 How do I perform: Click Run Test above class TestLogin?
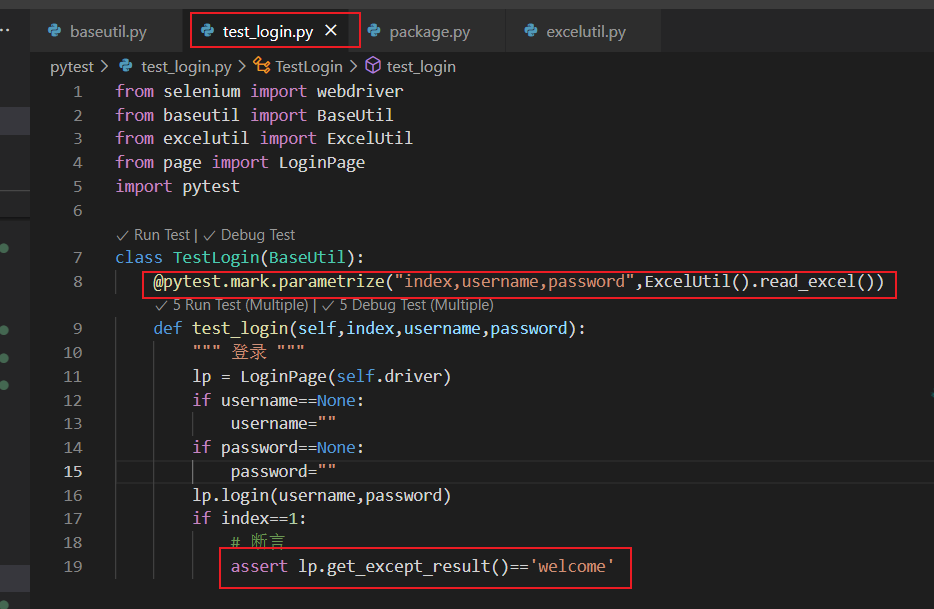tap(161, 235)
